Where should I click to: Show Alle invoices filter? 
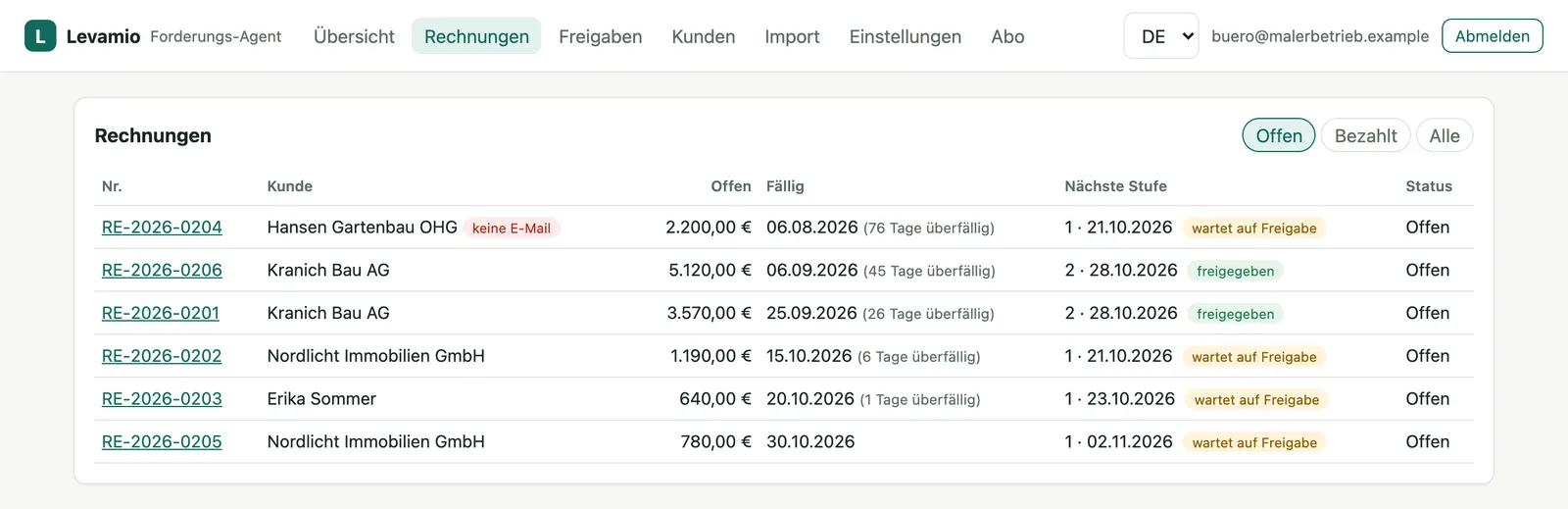click(x=1445, y=135)
